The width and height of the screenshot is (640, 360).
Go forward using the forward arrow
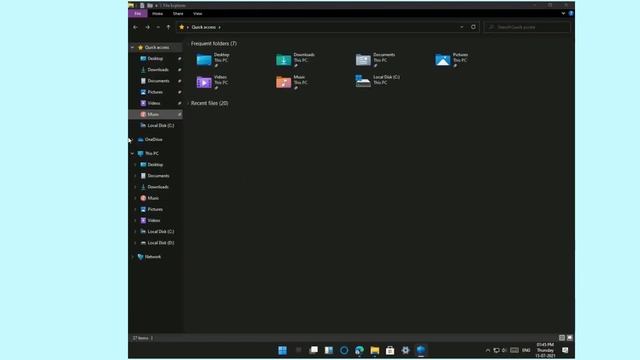click(x=147, y=27)
